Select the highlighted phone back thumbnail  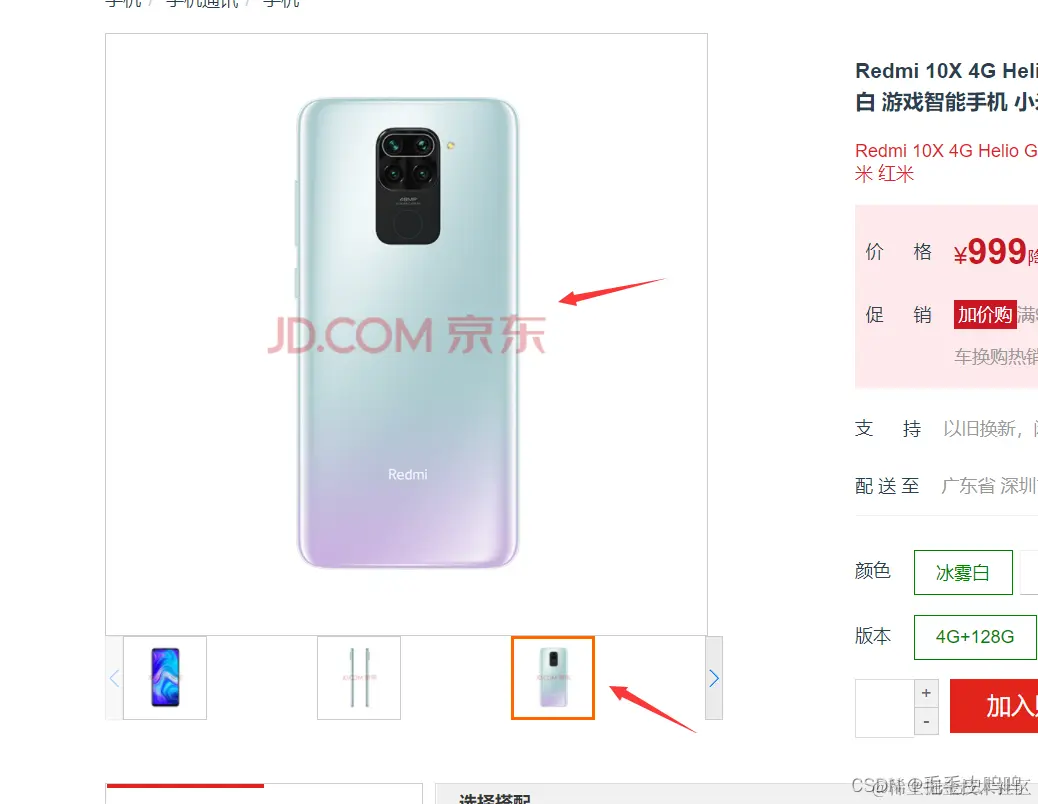point(553,678)
